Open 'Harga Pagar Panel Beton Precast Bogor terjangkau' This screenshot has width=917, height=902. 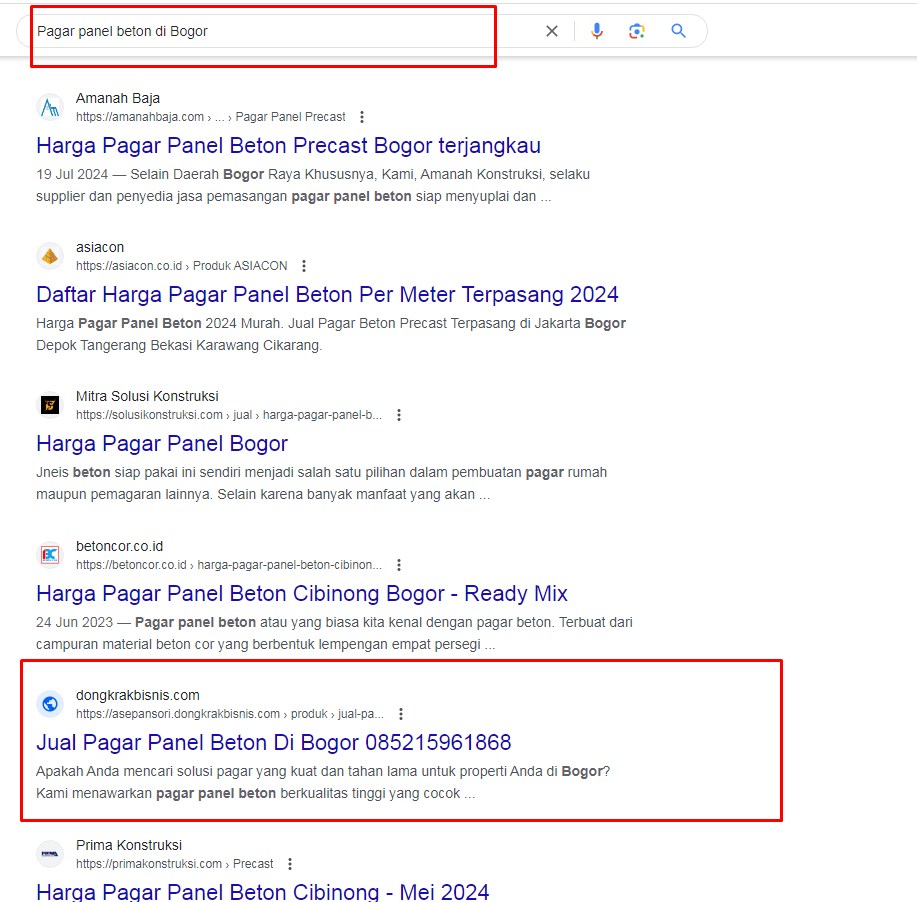(288, 146)
